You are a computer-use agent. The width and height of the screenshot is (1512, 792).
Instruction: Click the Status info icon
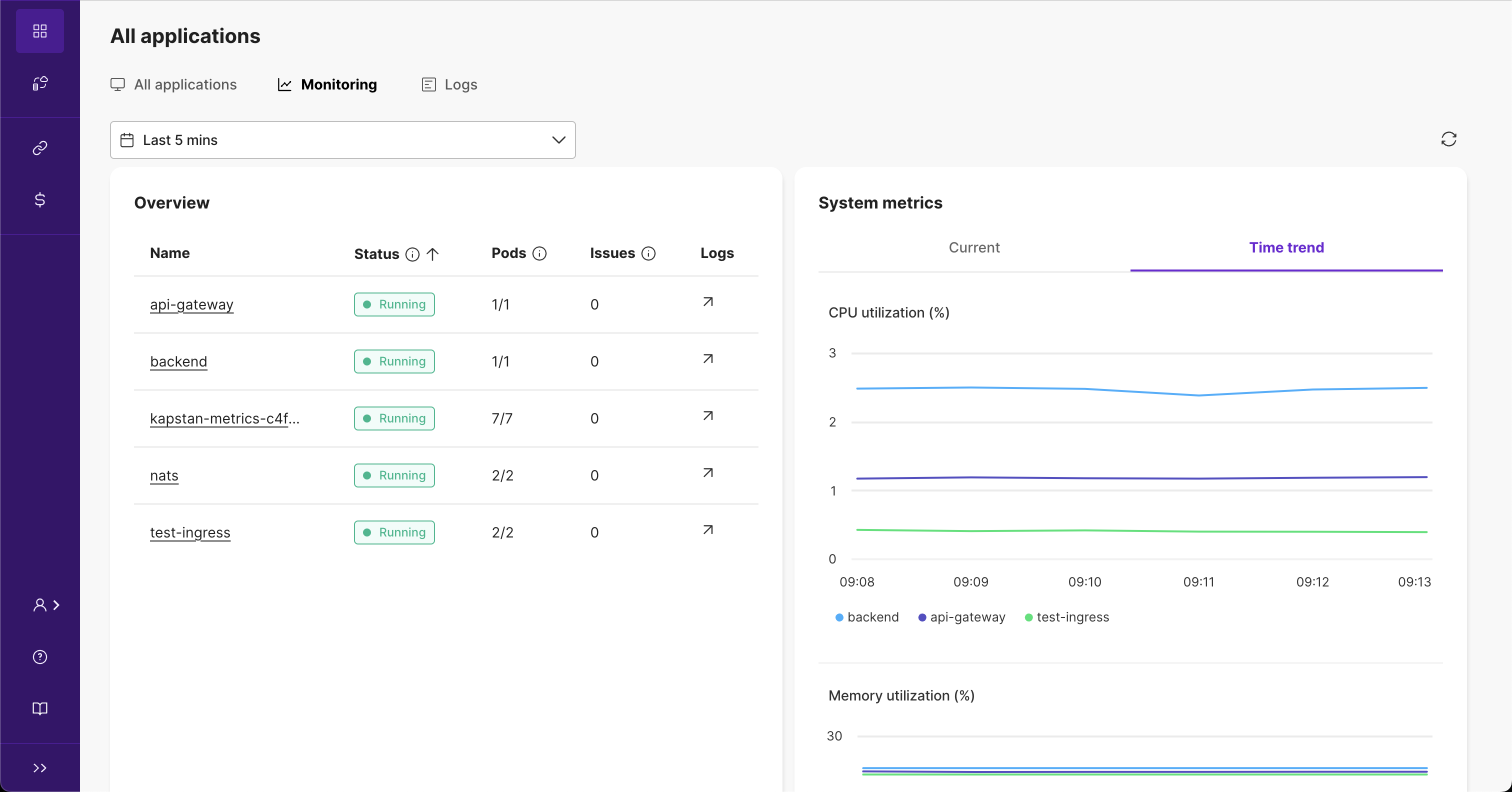coord(412,253)
